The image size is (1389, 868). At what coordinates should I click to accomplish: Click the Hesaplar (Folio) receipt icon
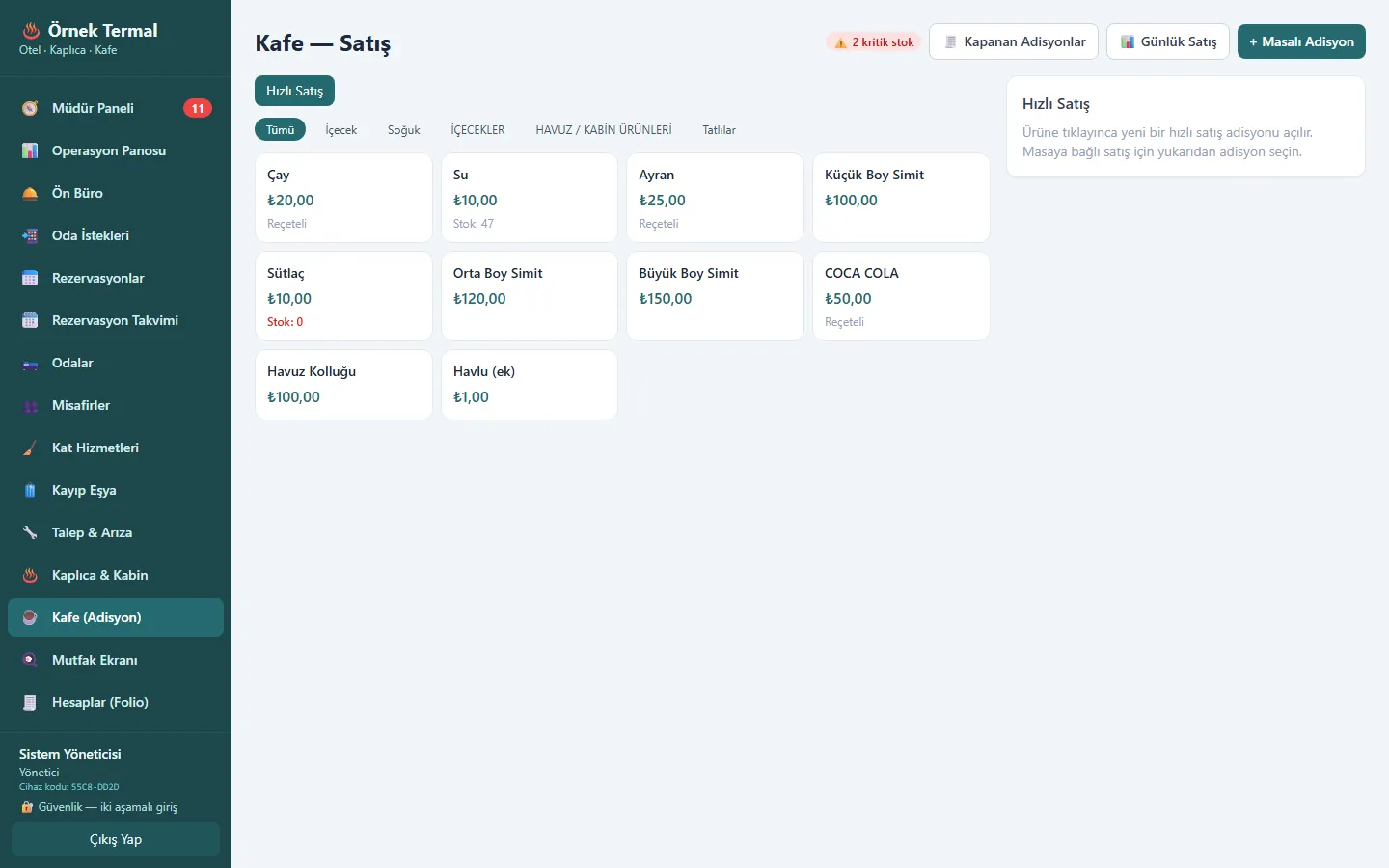coord(30,702)
